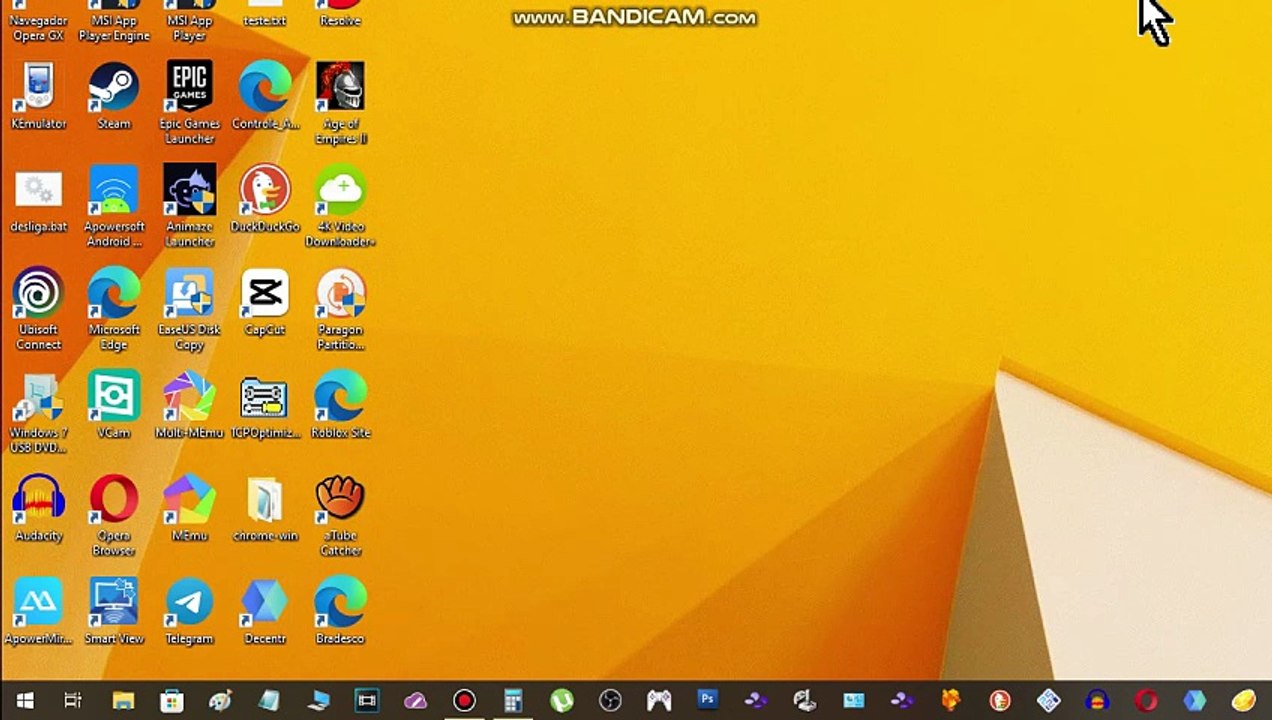The image size is (1272, 720).
Task: Open the Age of Empires II icon
Action: [340, 104]
